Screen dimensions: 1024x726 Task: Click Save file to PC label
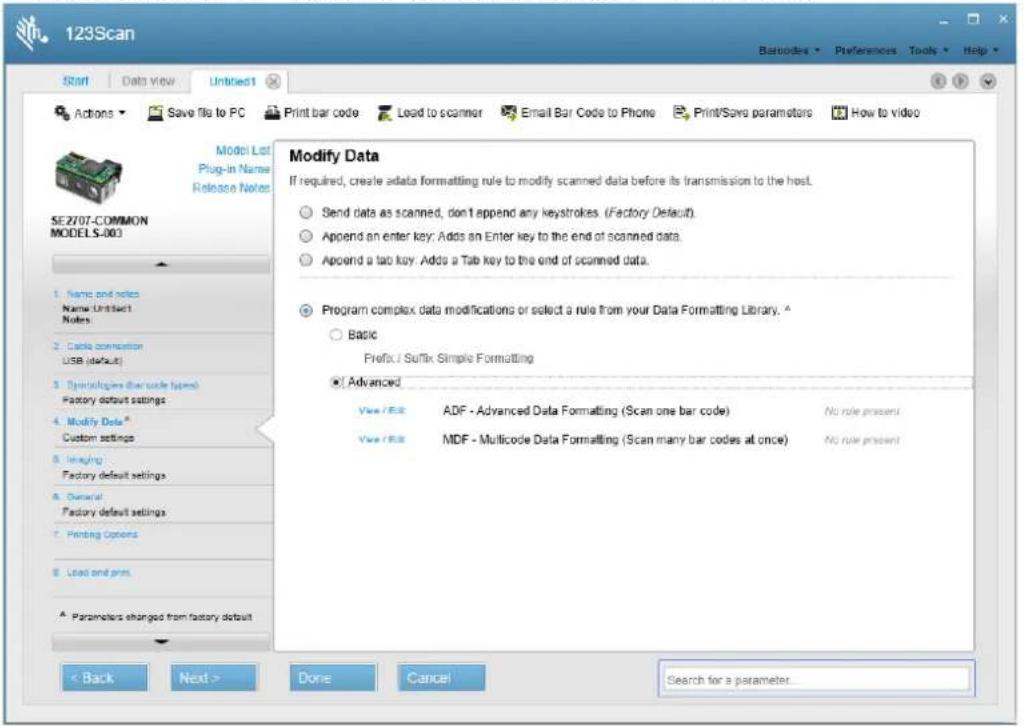[206, 113]
